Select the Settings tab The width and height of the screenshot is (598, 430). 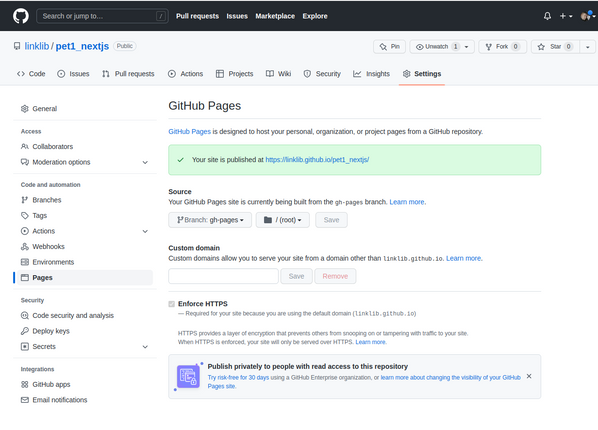422,74
